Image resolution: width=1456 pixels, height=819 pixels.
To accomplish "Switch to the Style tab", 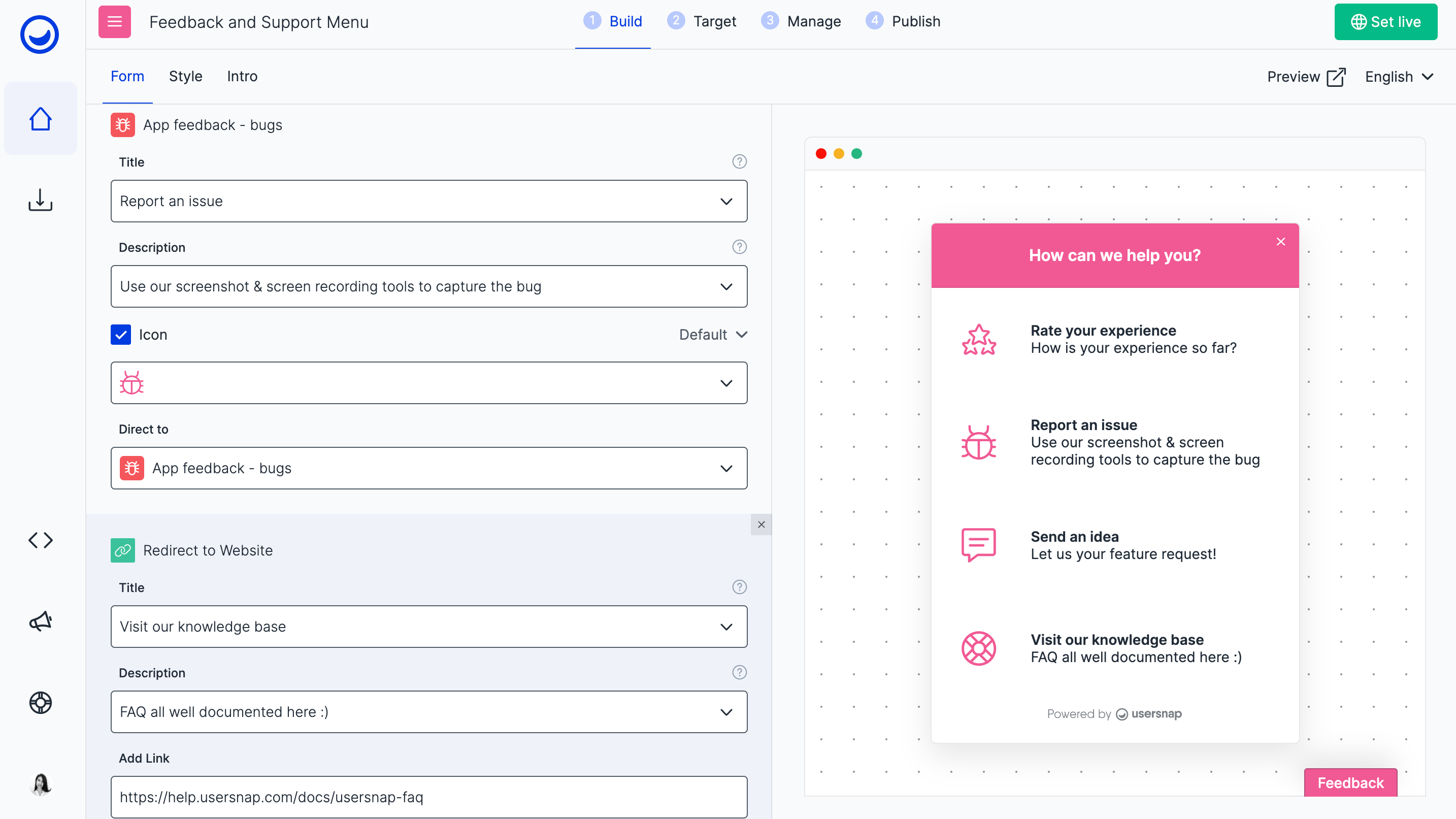I will 185,76.
